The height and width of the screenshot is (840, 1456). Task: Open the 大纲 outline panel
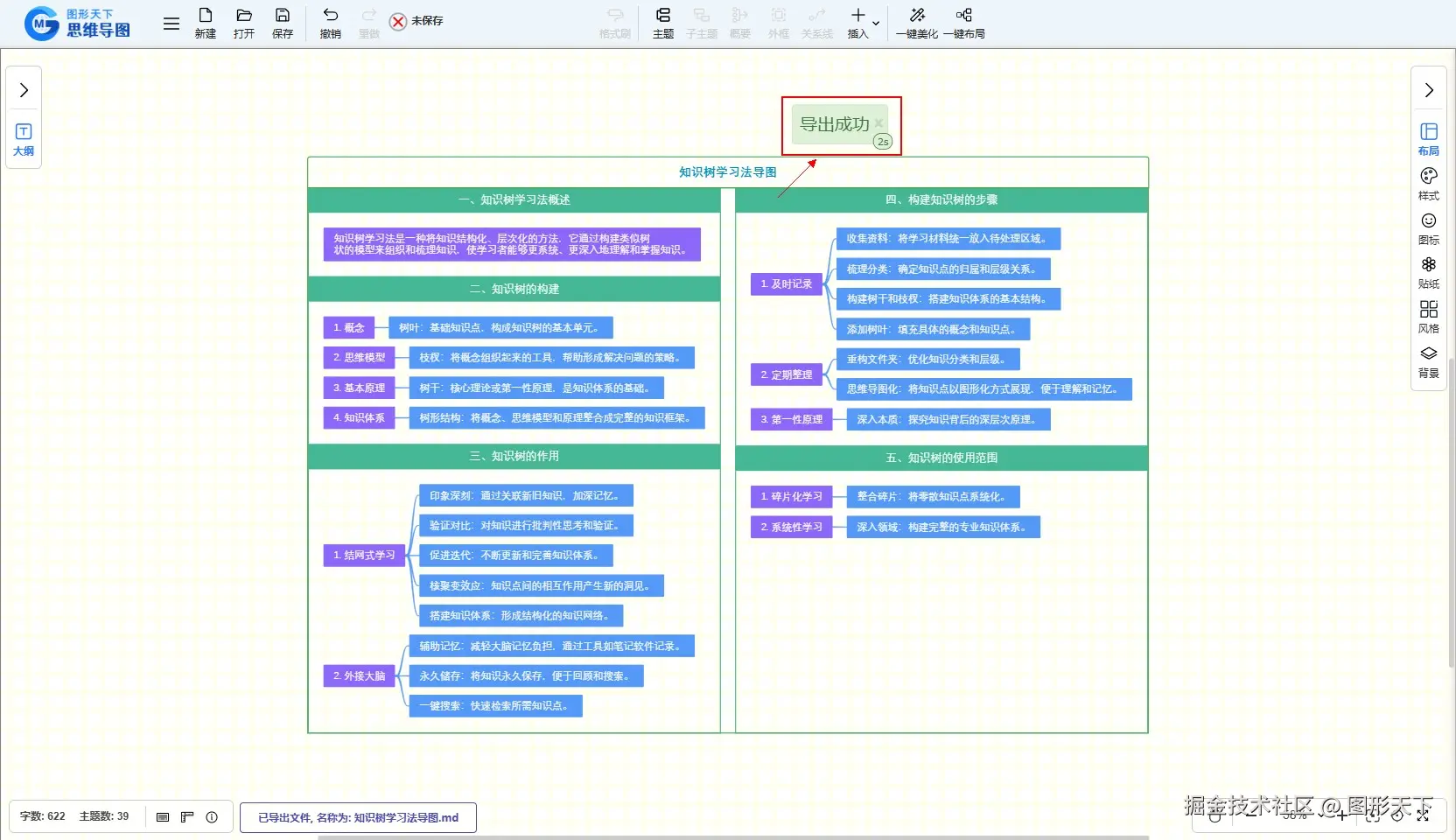tap(24, 139)
